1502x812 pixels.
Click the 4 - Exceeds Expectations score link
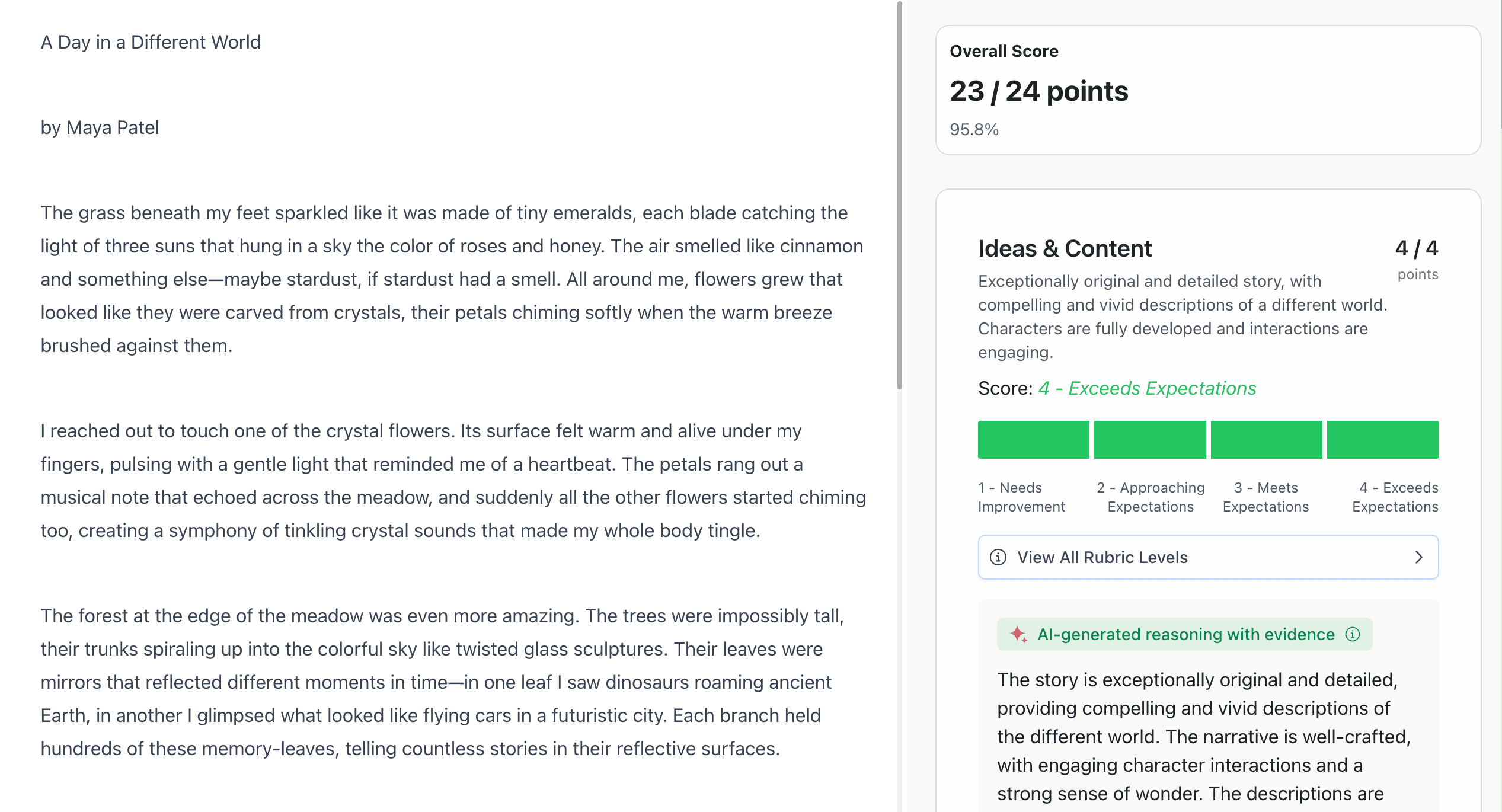(x=1146, y=388)
